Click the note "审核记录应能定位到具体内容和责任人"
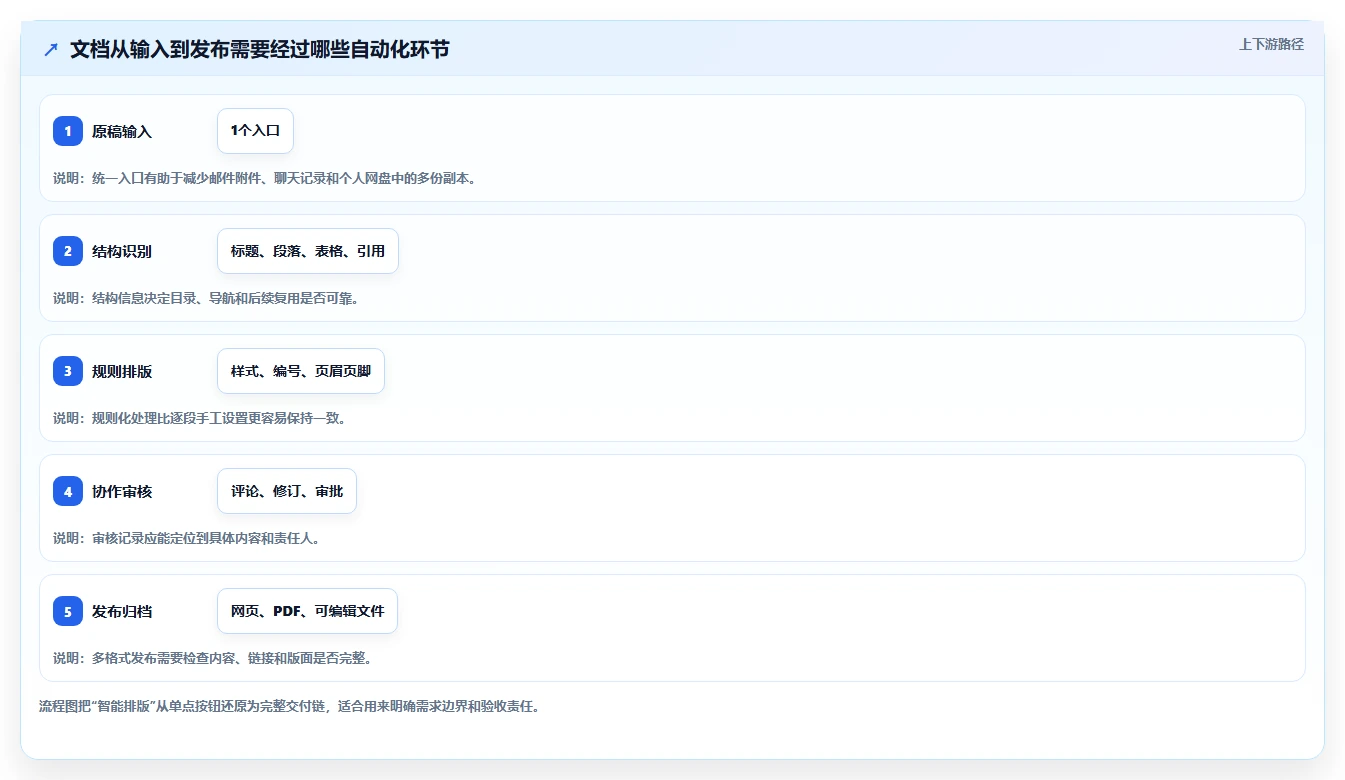The image size is (1345, 780). pos(187,538)
